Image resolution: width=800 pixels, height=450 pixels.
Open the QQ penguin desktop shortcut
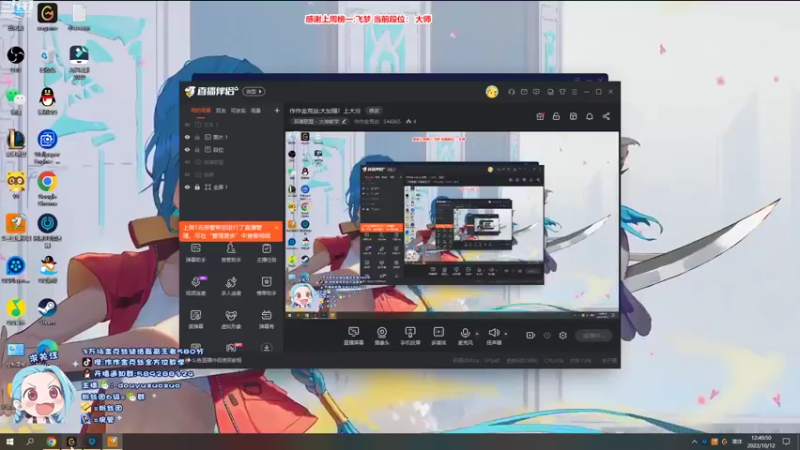point(47,99)
